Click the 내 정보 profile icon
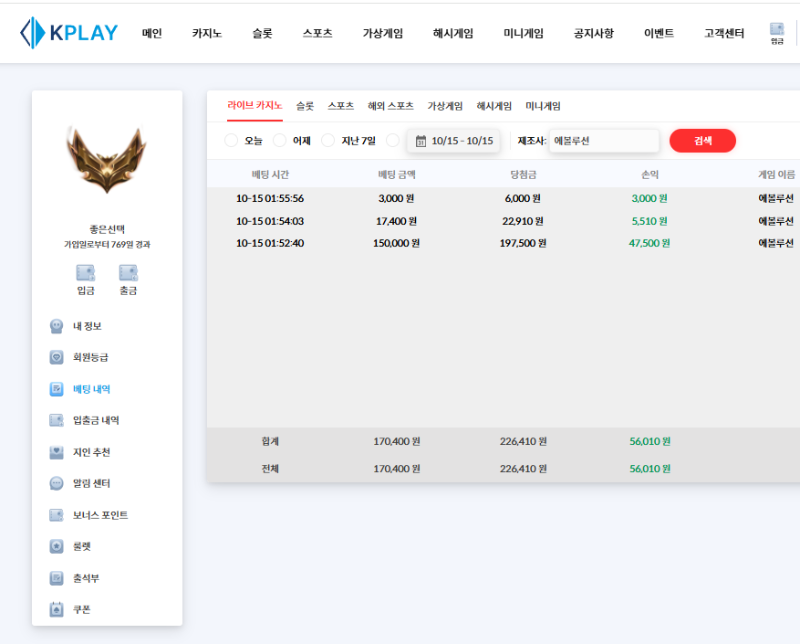This screenshot has width=800, height=644. (x=57, y=326)
